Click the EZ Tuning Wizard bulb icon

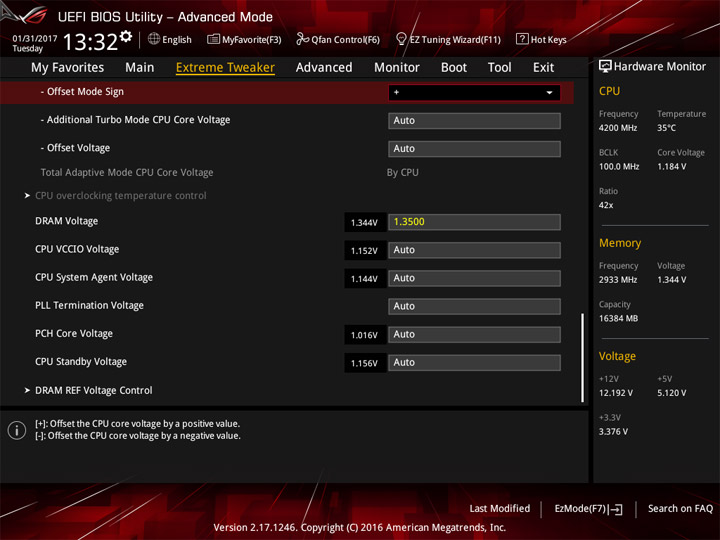tap(401, 39)
